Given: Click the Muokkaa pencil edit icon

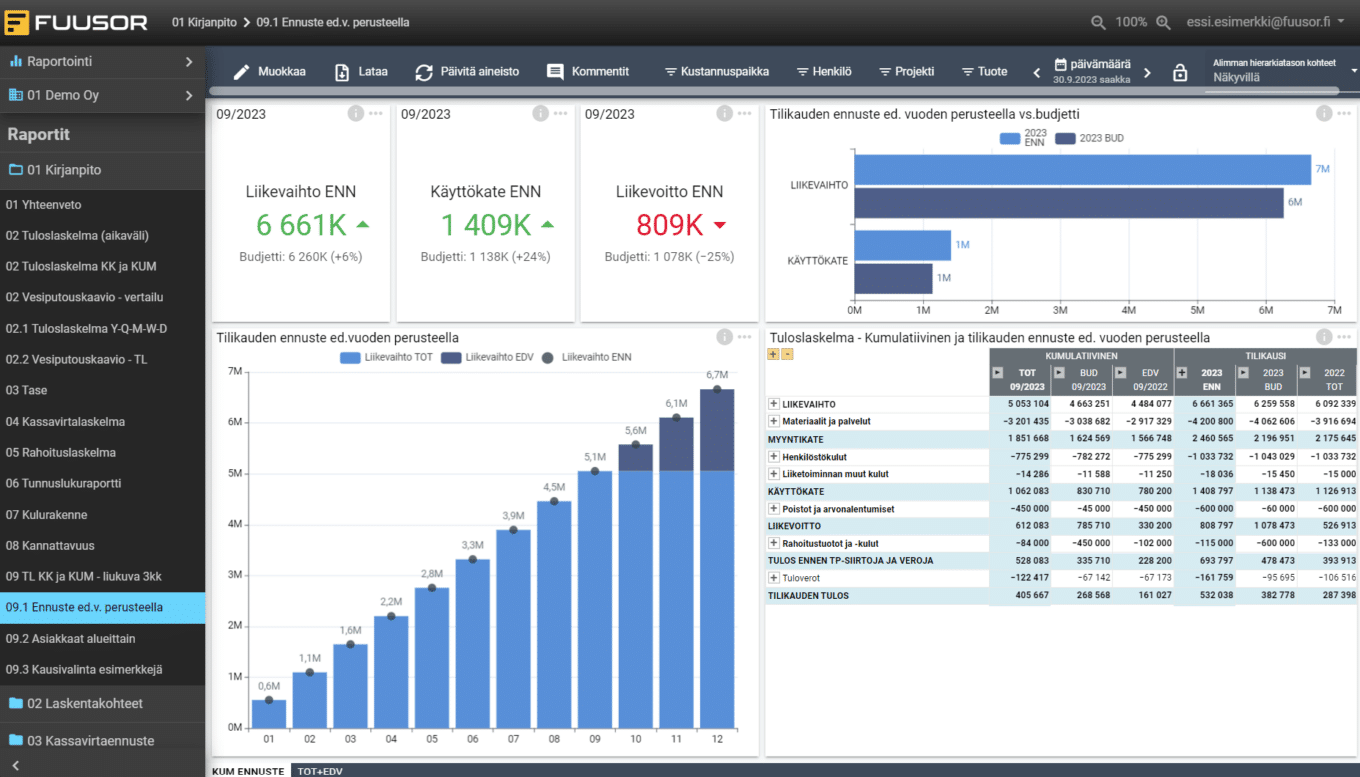Looking at the screenshot, I should pos(241,72).
